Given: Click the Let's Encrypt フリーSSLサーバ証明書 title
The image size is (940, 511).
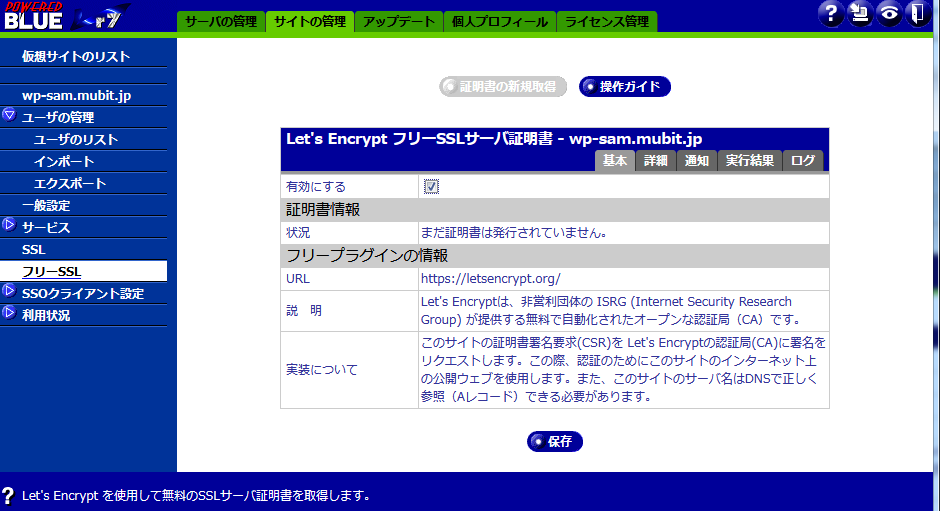Looking at the screenshot, I should (494, 139).
